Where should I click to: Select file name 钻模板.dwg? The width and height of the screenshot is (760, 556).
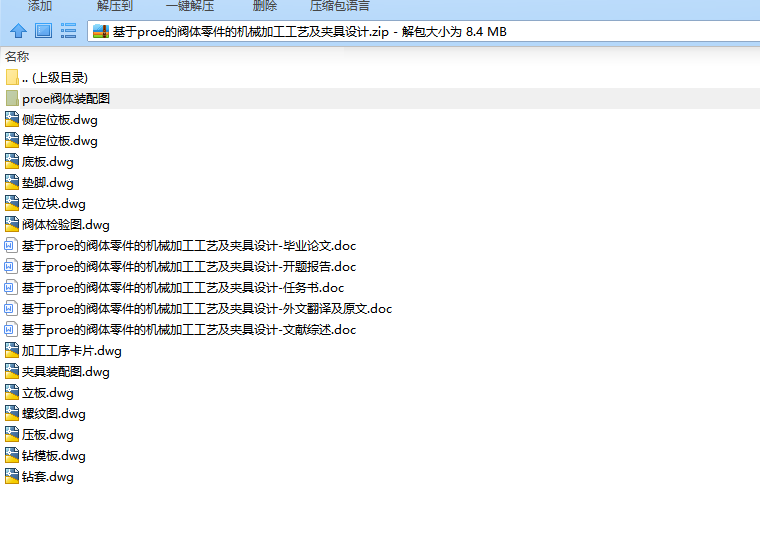click(x=54, y=456)
